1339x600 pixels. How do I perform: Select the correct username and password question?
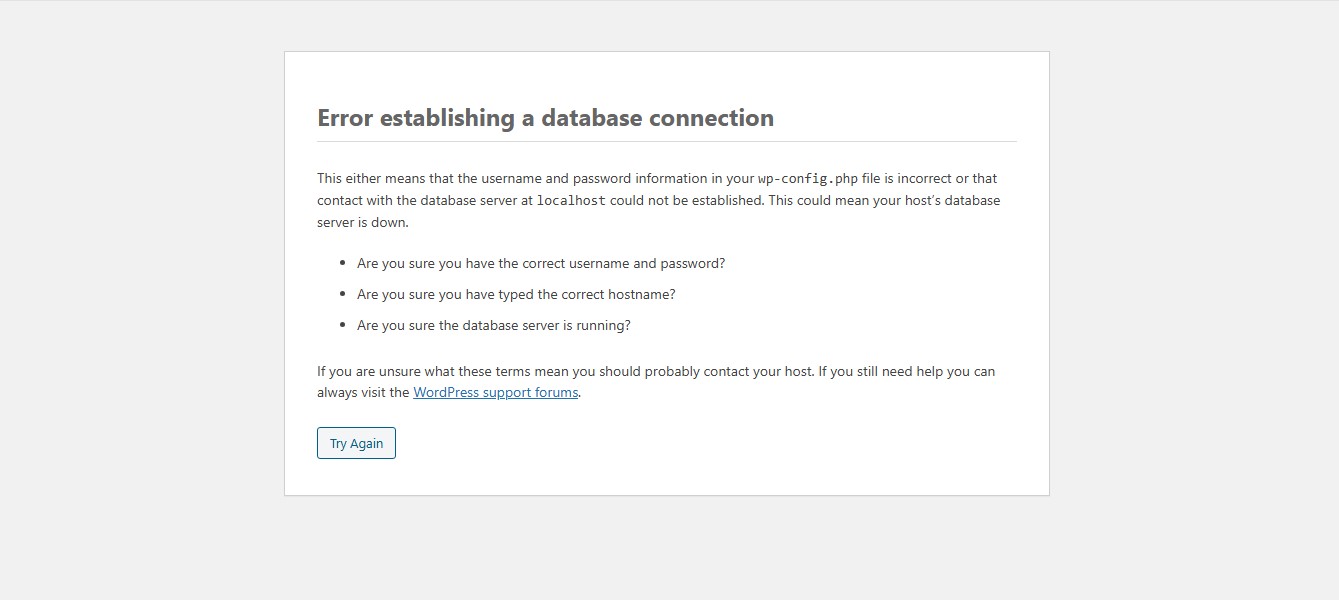[x=540, y=264]
